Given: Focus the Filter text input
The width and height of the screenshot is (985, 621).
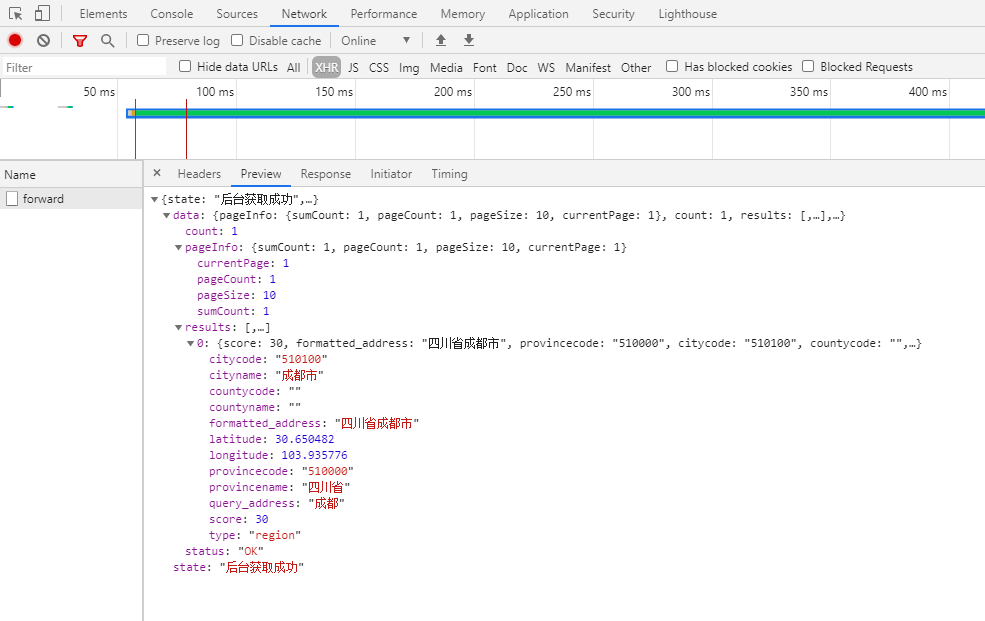Looking at the screenshot, I should point(84,67).
